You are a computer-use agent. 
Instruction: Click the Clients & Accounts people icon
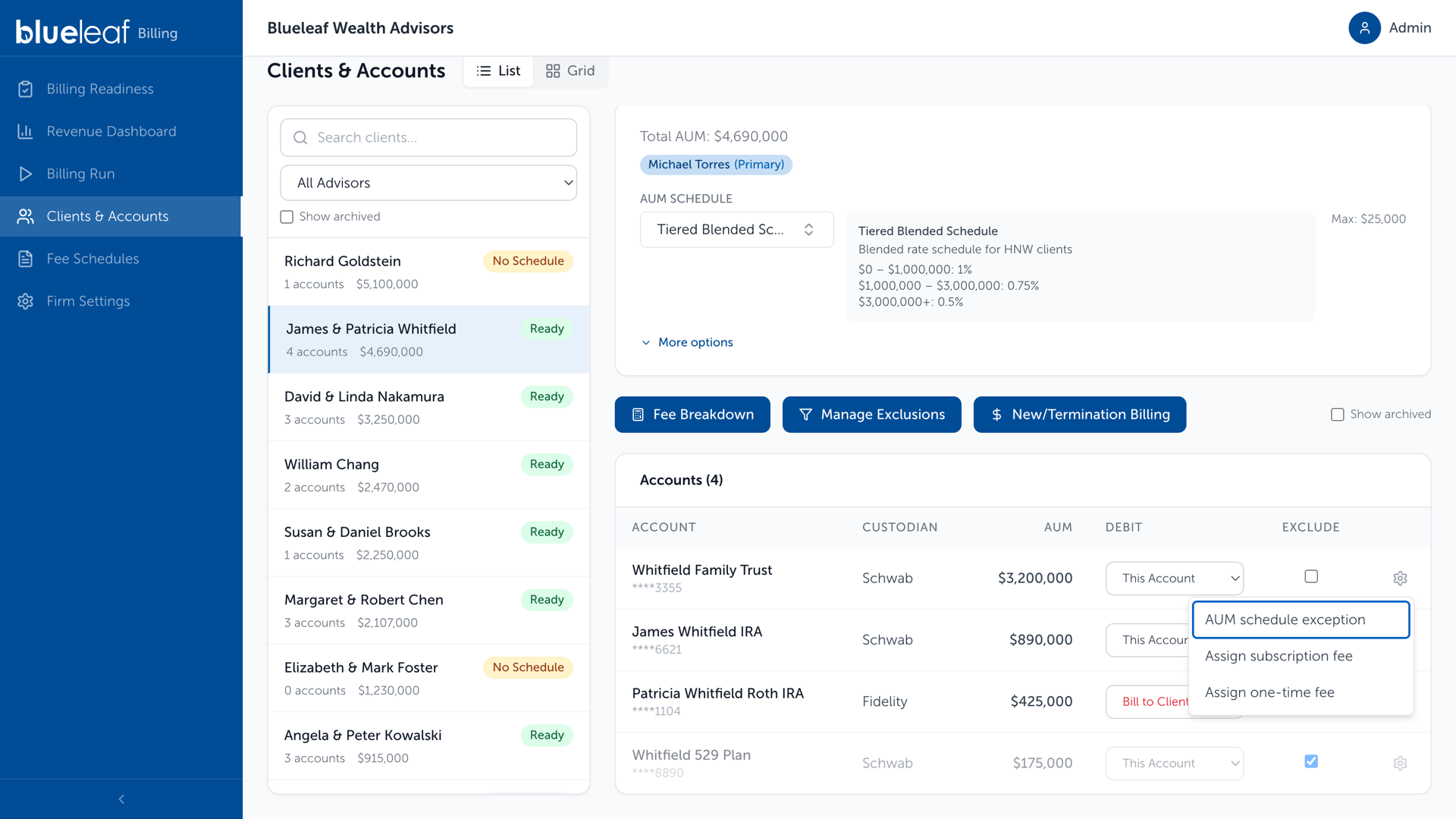pos(26,216)
